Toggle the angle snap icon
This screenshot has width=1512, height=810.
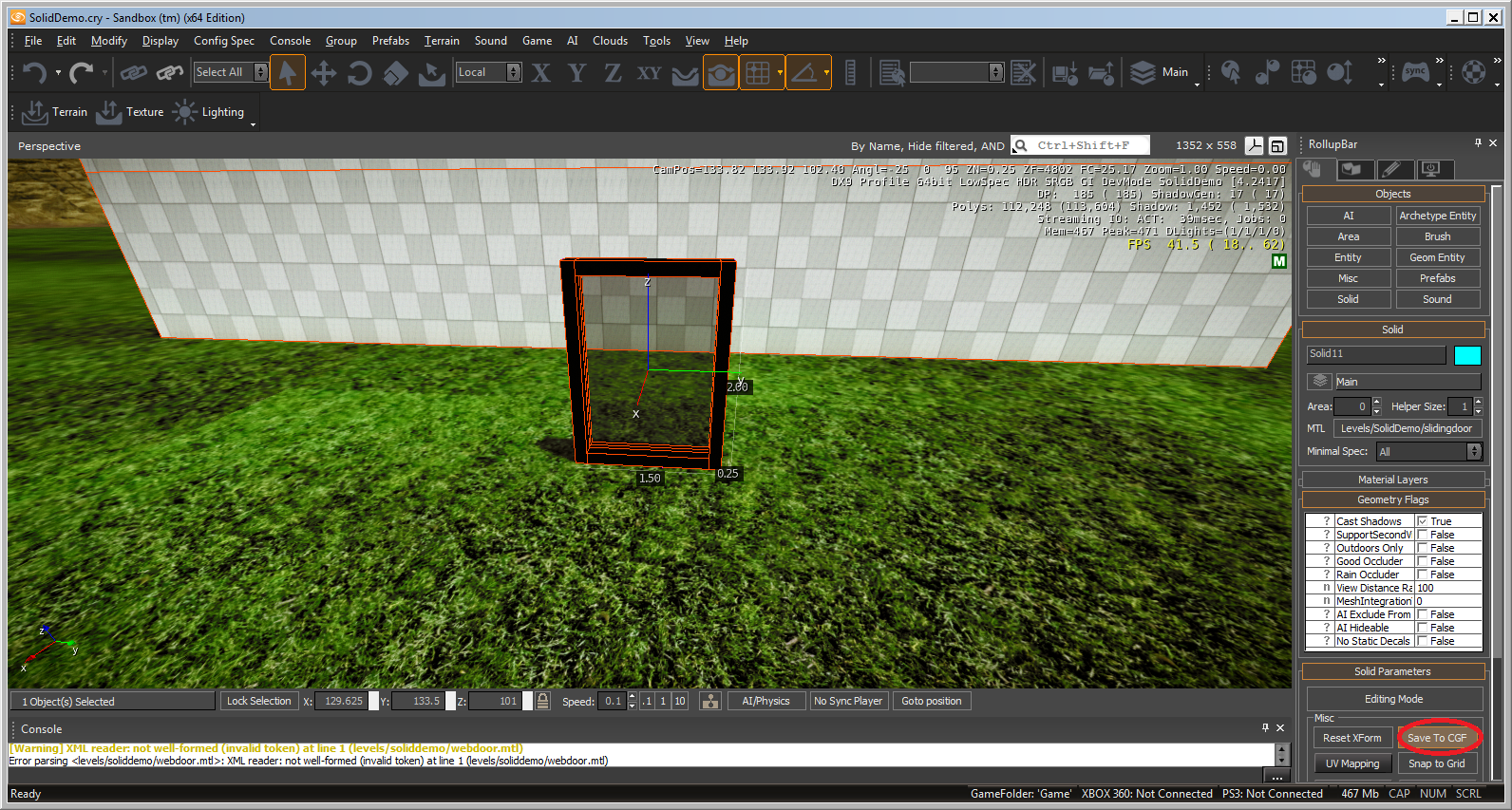[x=804, y=72]
